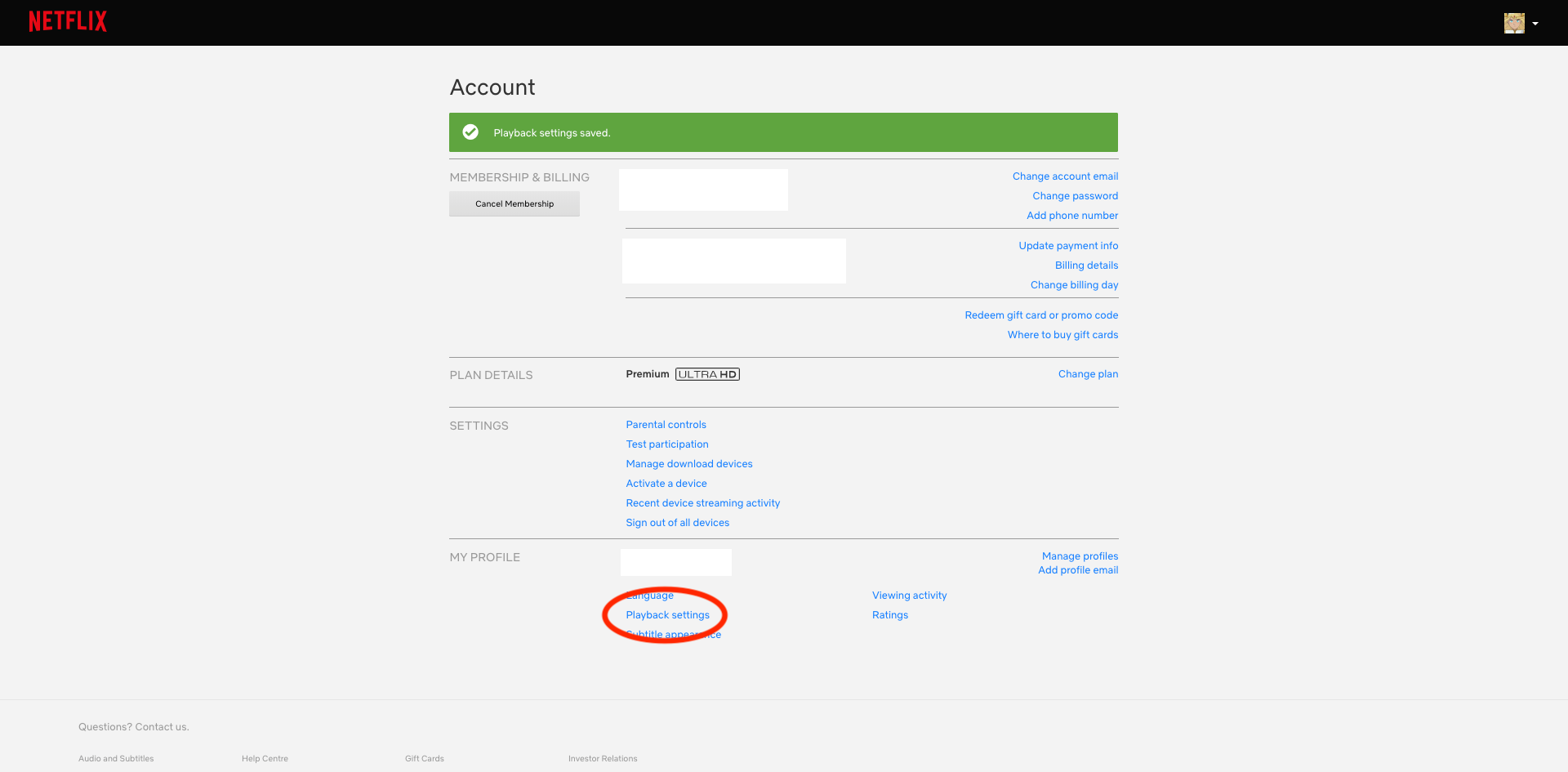Expand the profile dropdown arrow
The width and height of the screenshot is (1568, 772).
point(1535,24)
